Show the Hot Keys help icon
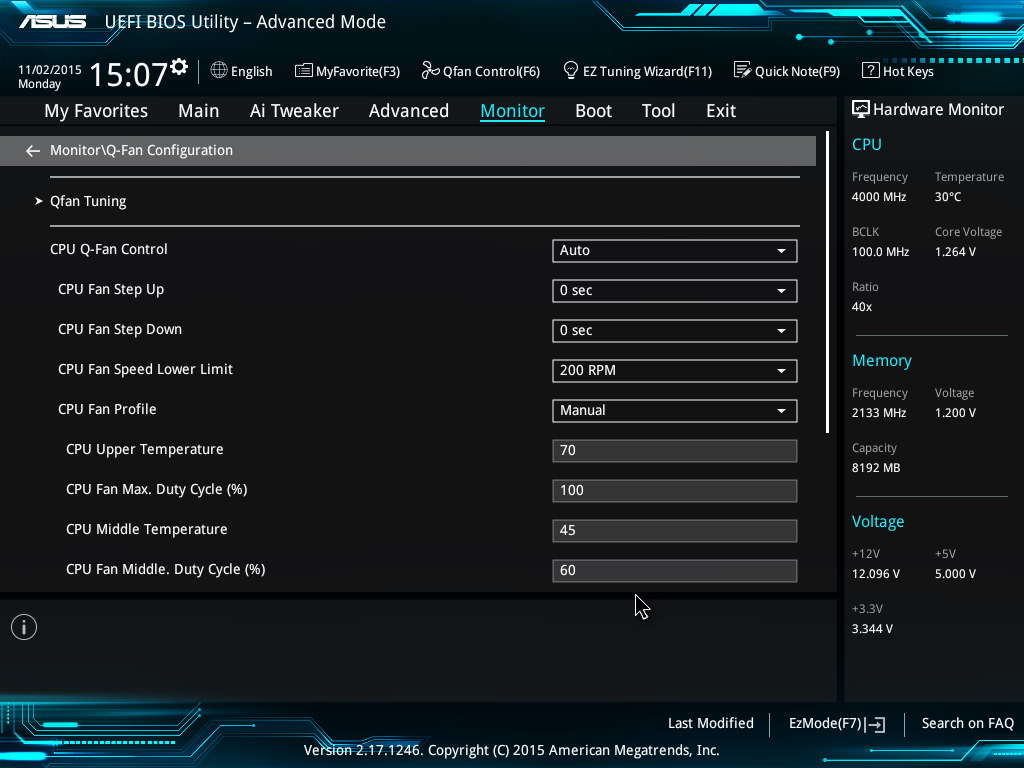 [870, 71]
